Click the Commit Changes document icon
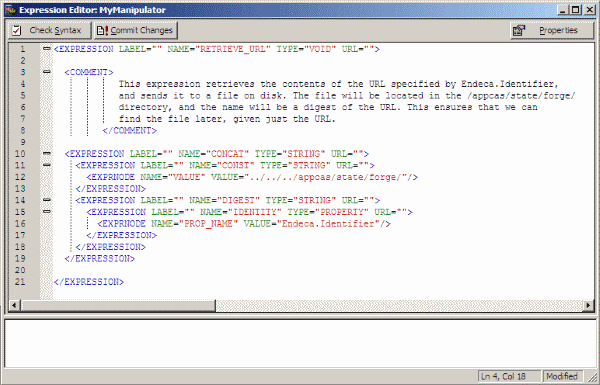This screenshot has width=600, height=385. (x=102, y=30)
